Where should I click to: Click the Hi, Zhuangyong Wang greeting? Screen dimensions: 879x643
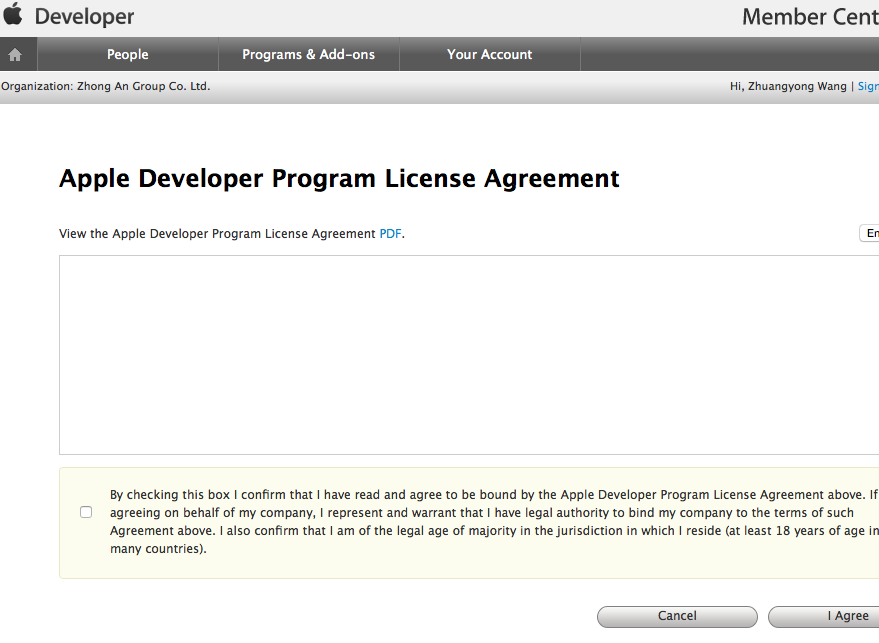(788, 86)
